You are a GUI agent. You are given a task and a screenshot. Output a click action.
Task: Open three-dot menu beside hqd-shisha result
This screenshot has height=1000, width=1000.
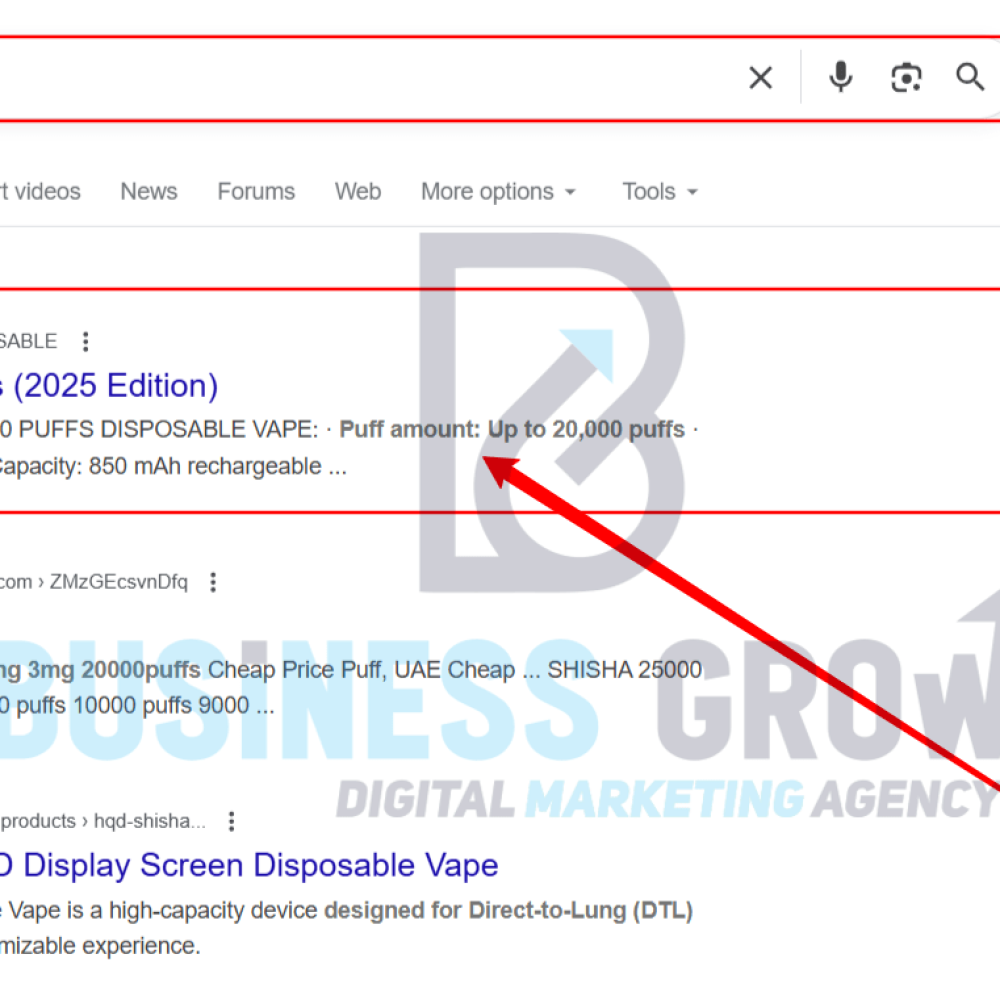point(232,821)
